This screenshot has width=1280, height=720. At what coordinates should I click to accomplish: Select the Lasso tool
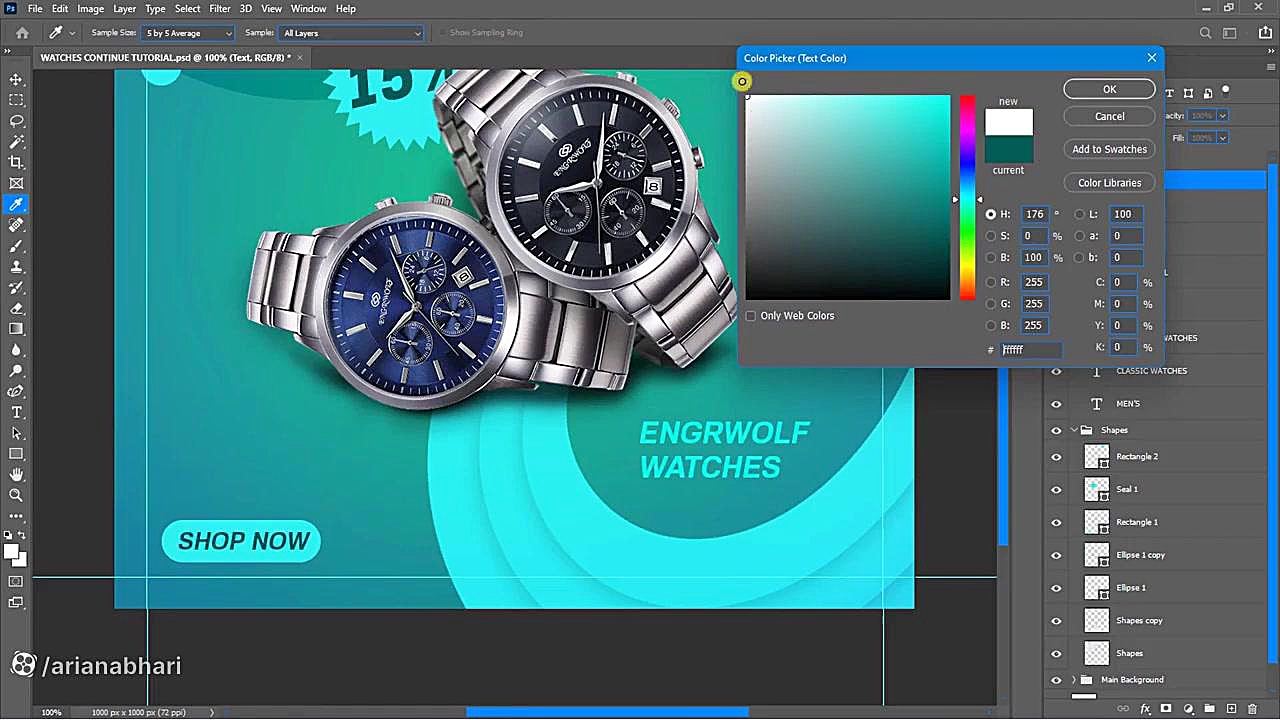point(16,121)
